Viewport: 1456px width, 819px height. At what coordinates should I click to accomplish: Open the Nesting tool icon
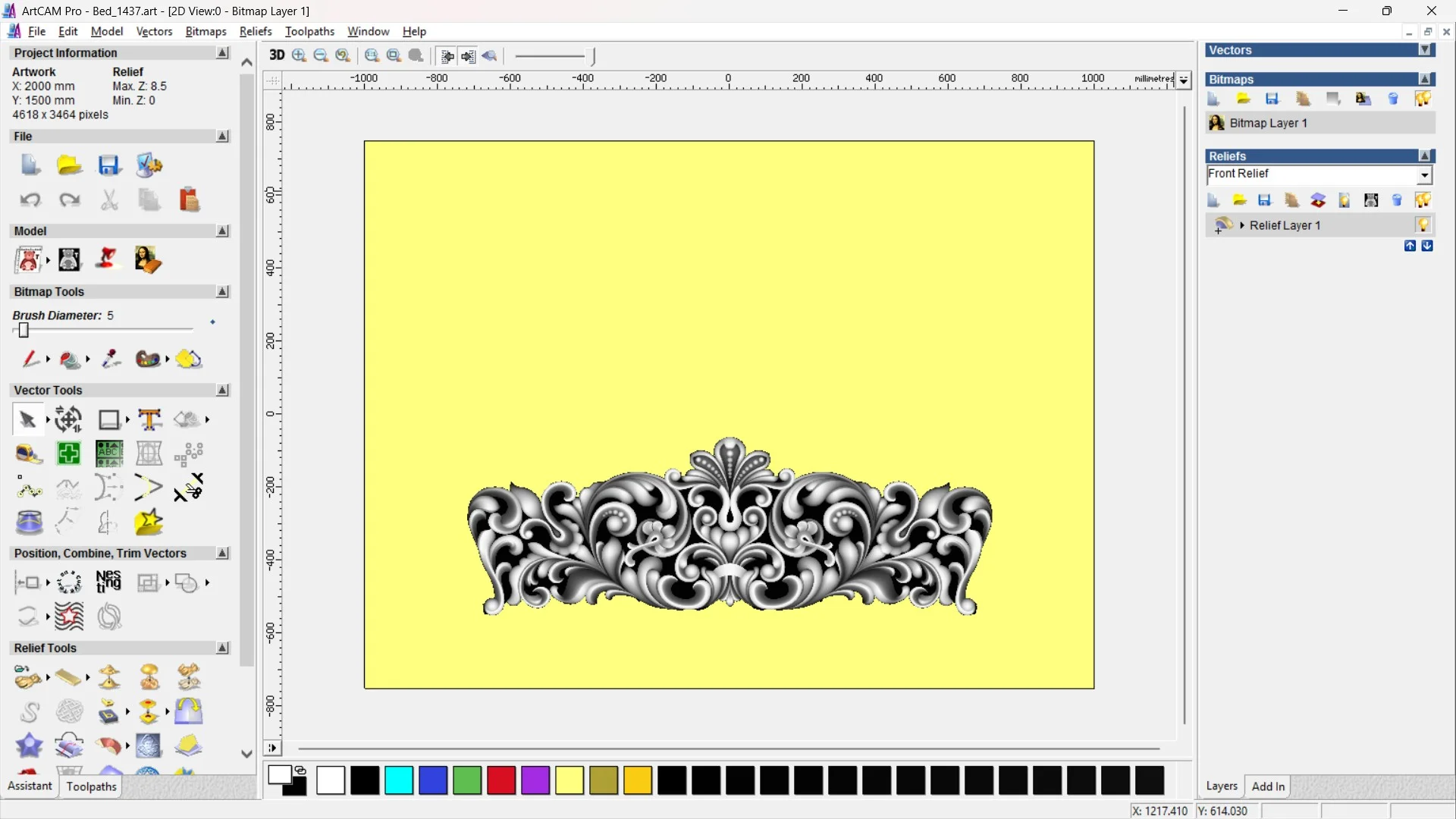pos(108,582)
